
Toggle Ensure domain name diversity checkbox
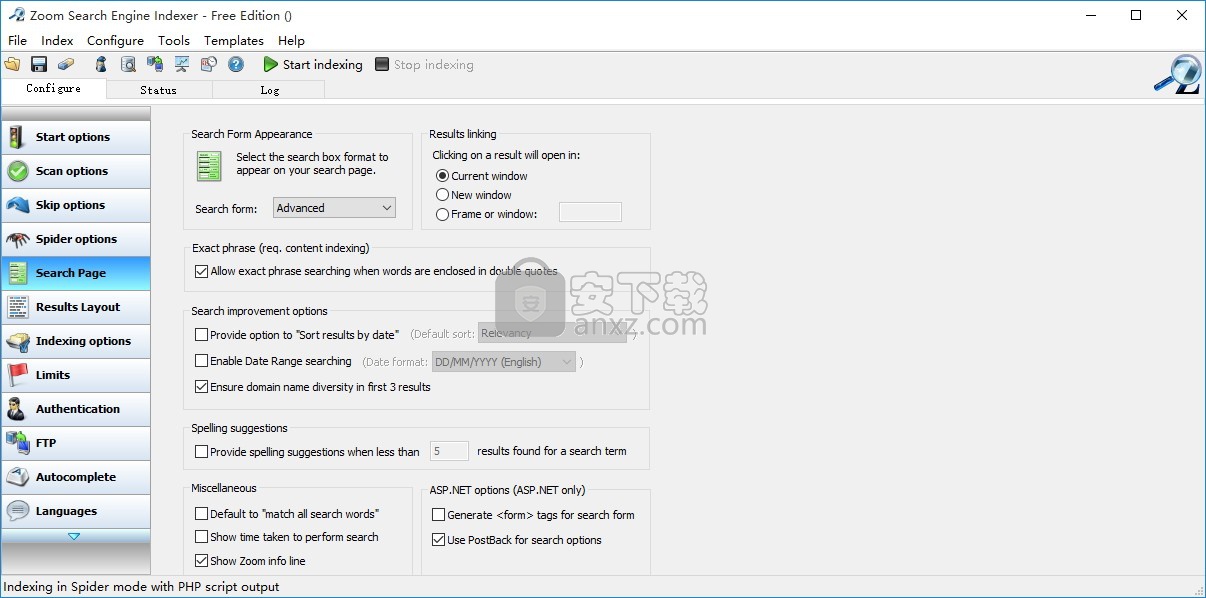click(202, 387)
